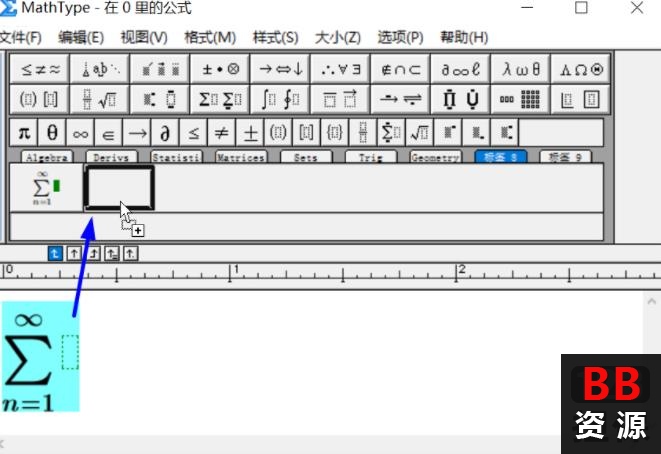Open the 帮助(H) menu
This screenshot has height=454, width=661.
tap(464, 38)
